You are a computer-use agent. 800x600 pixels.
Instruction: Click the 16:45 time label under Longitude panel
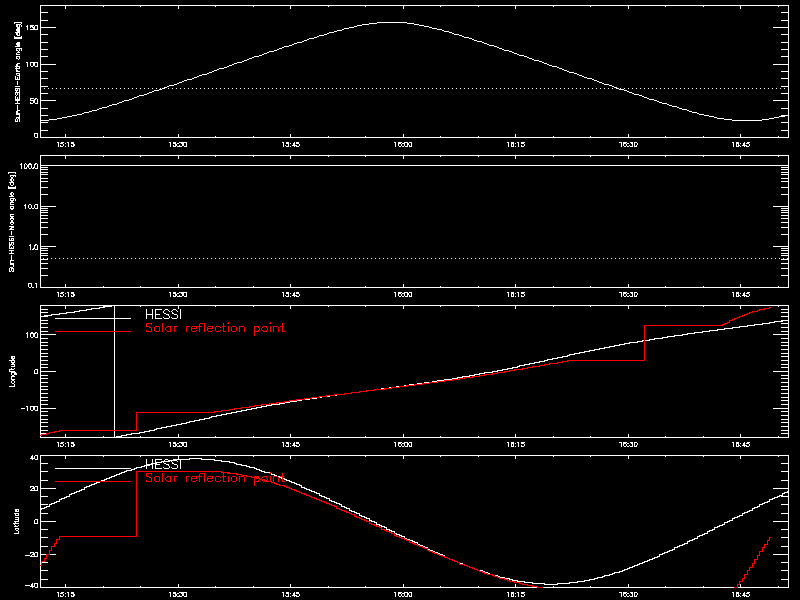point(741,445)
